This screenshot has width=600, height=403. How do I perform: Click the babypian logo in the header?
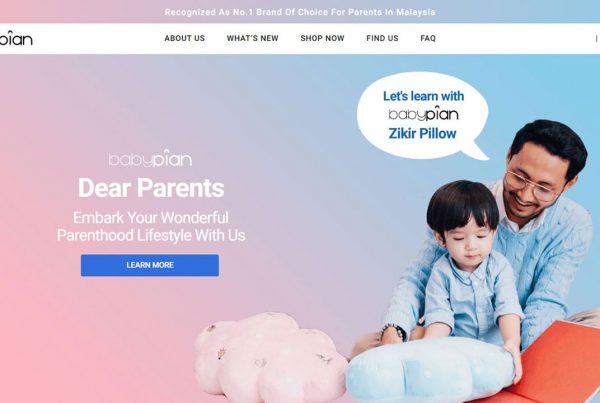pos(16,38)
